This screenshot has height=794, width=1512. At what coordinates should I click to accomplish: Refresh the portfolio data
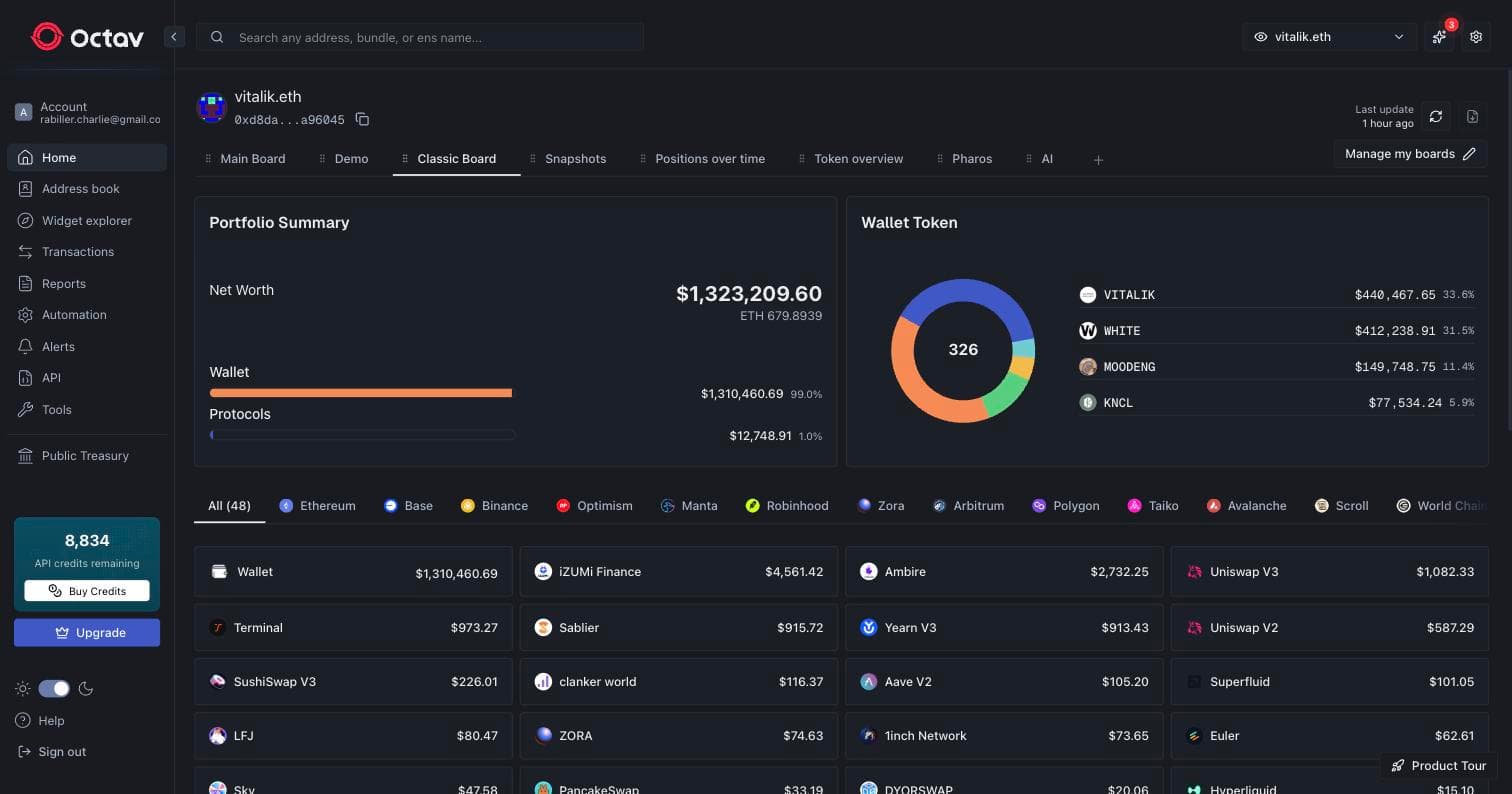coord(1436,116)
